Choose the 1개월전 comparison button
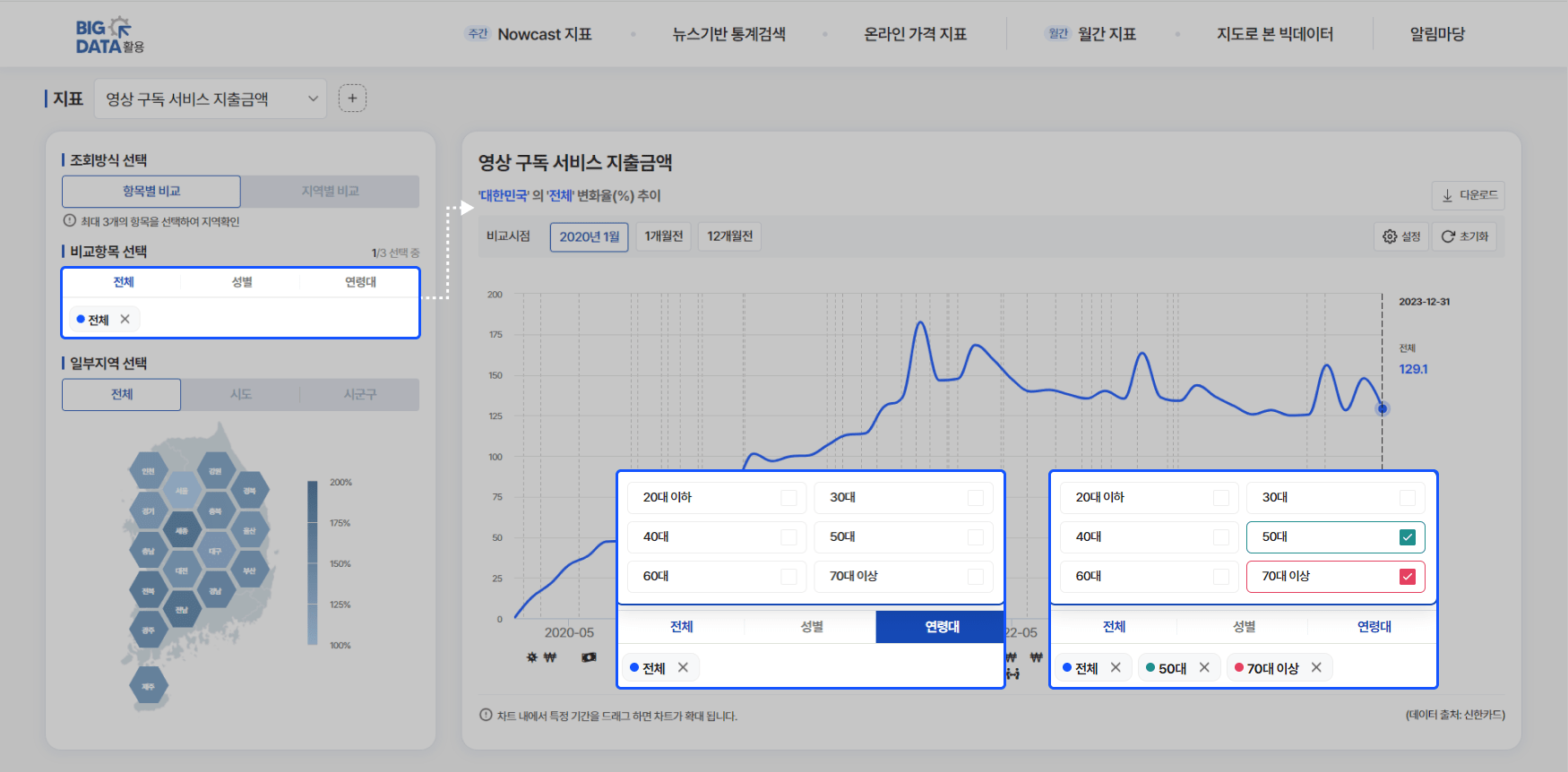 click(x=663, y=236)
